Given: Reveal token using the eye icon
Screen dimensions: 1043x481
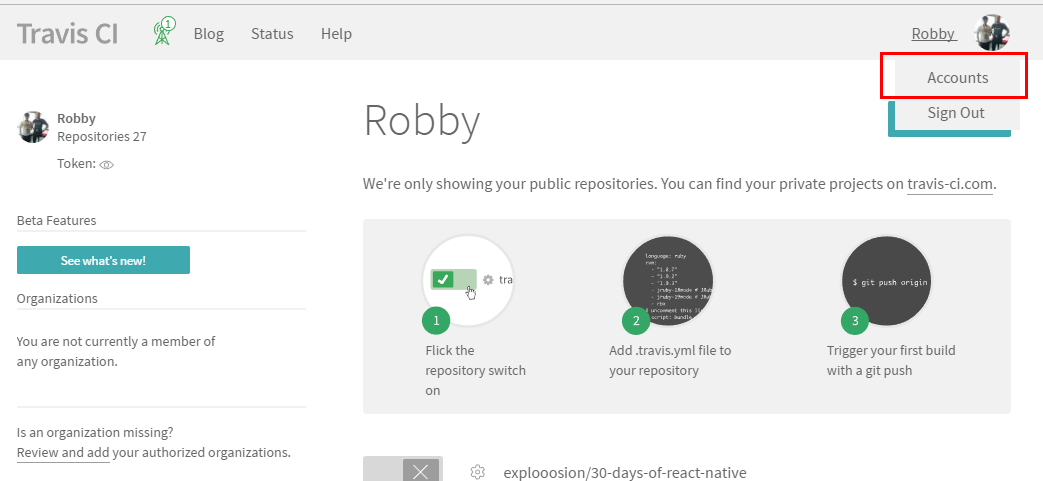Looking at the screenshot, I should click(106, 165).
